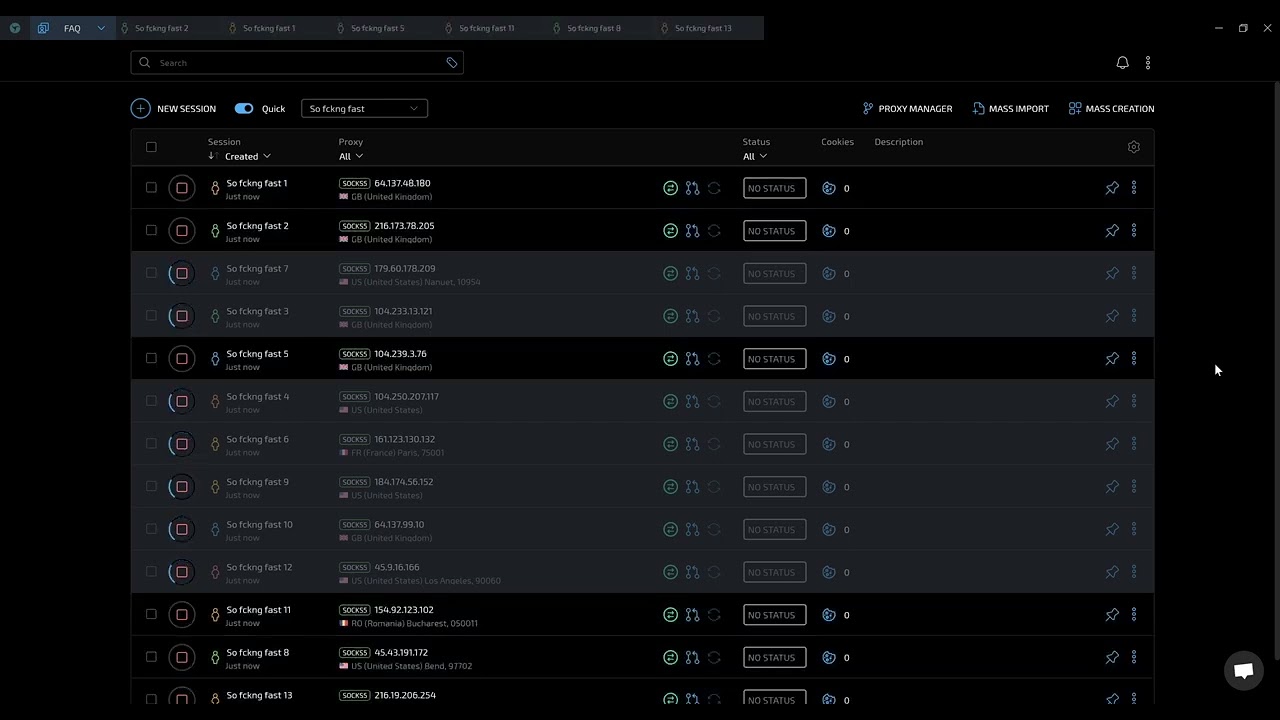Click session name So fckng fast 13
The width and height of the screenshot is (1280, 720).
(258, 695)
